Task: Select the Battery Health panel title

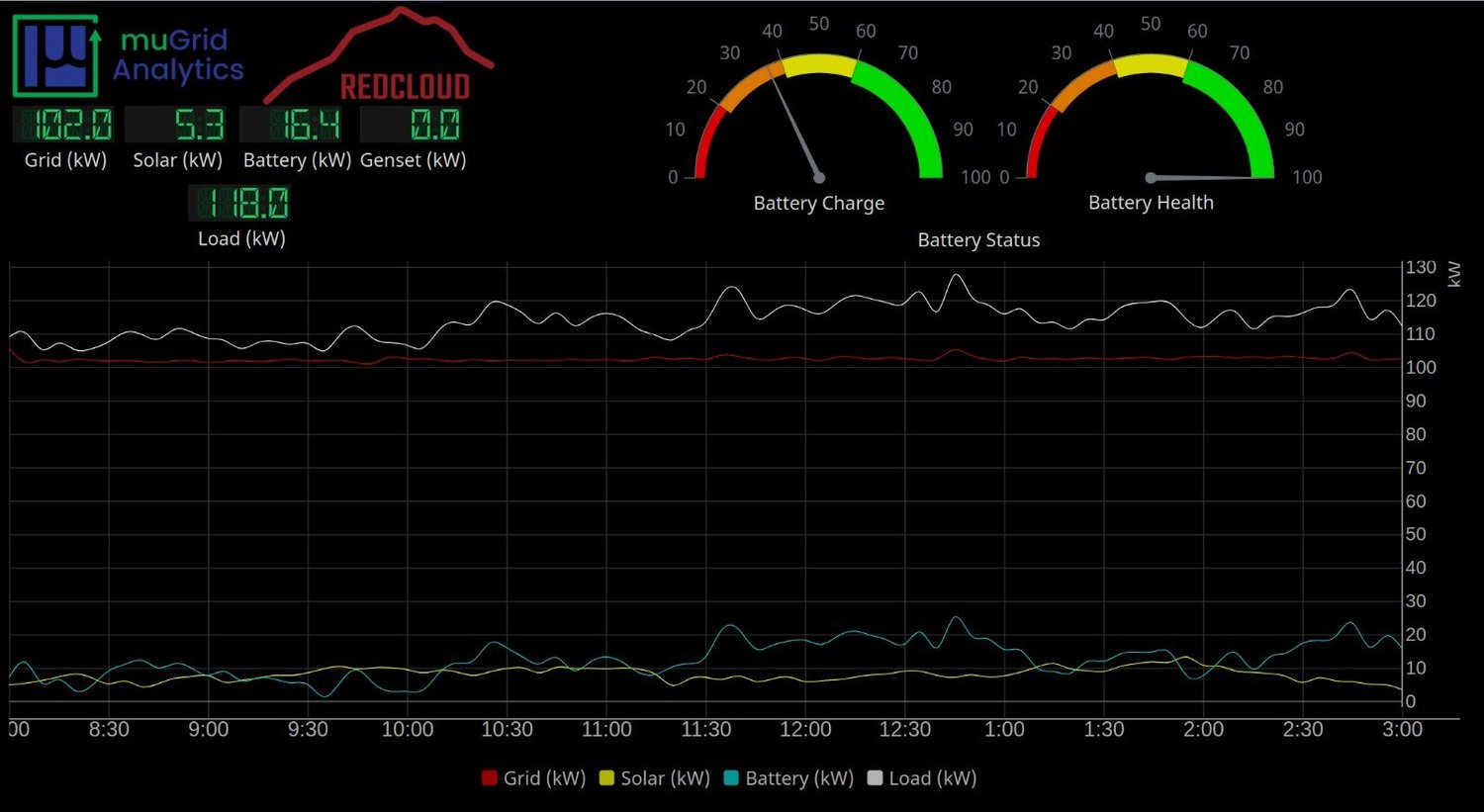Action: point(1151,202)
